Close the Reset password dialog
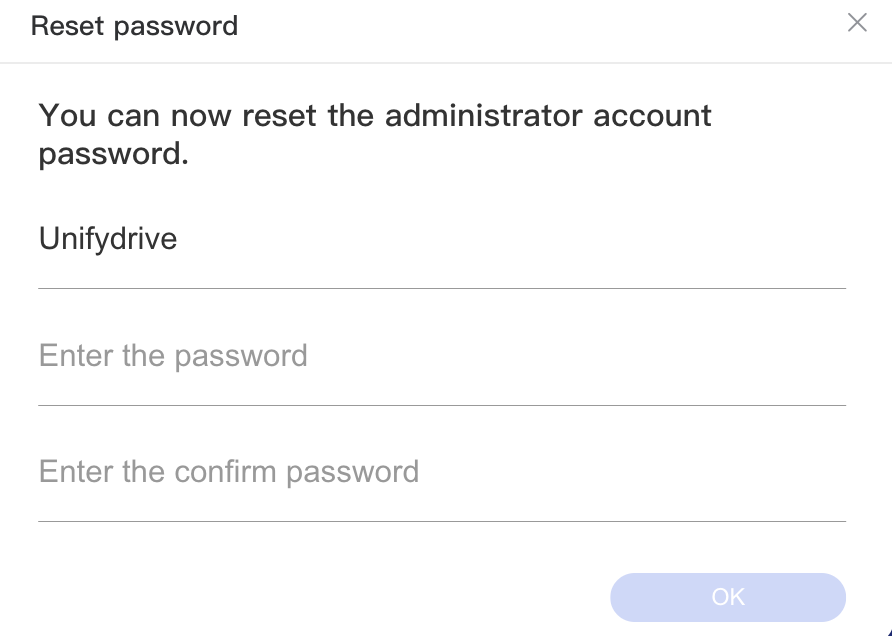This screenshot has width=892, height=636. [857, 23]
